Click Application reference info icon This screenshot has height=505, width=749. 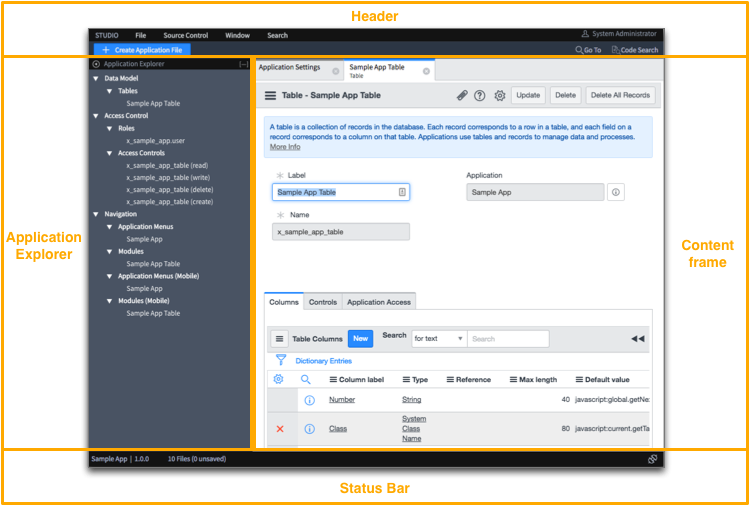pos(616,192)
